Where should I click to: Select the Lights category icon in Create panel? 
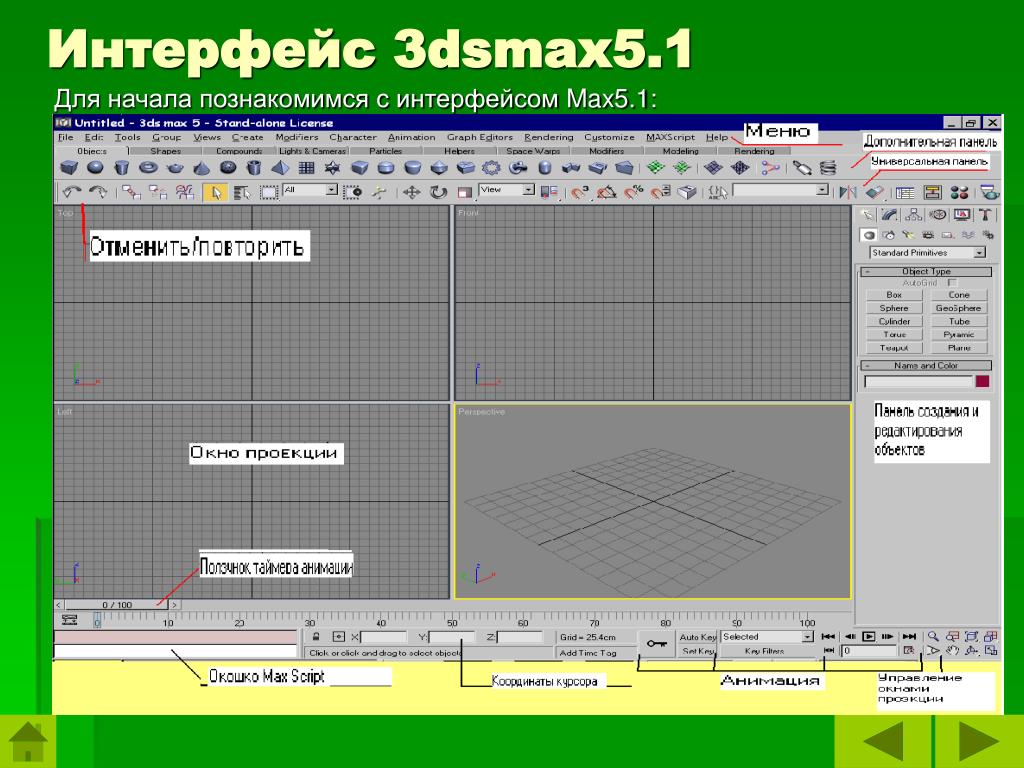908,235
